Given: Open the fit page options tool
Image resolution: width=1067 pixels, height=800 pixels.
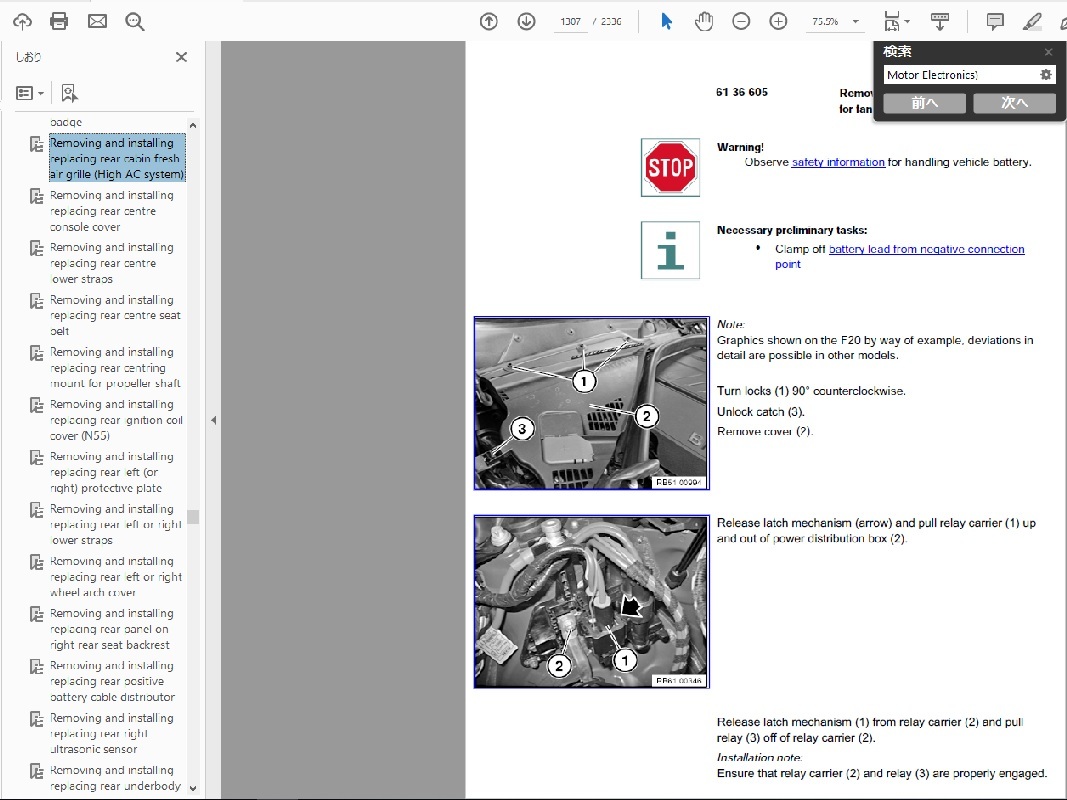Looking at the screenshot, I should tap(891, 22).
